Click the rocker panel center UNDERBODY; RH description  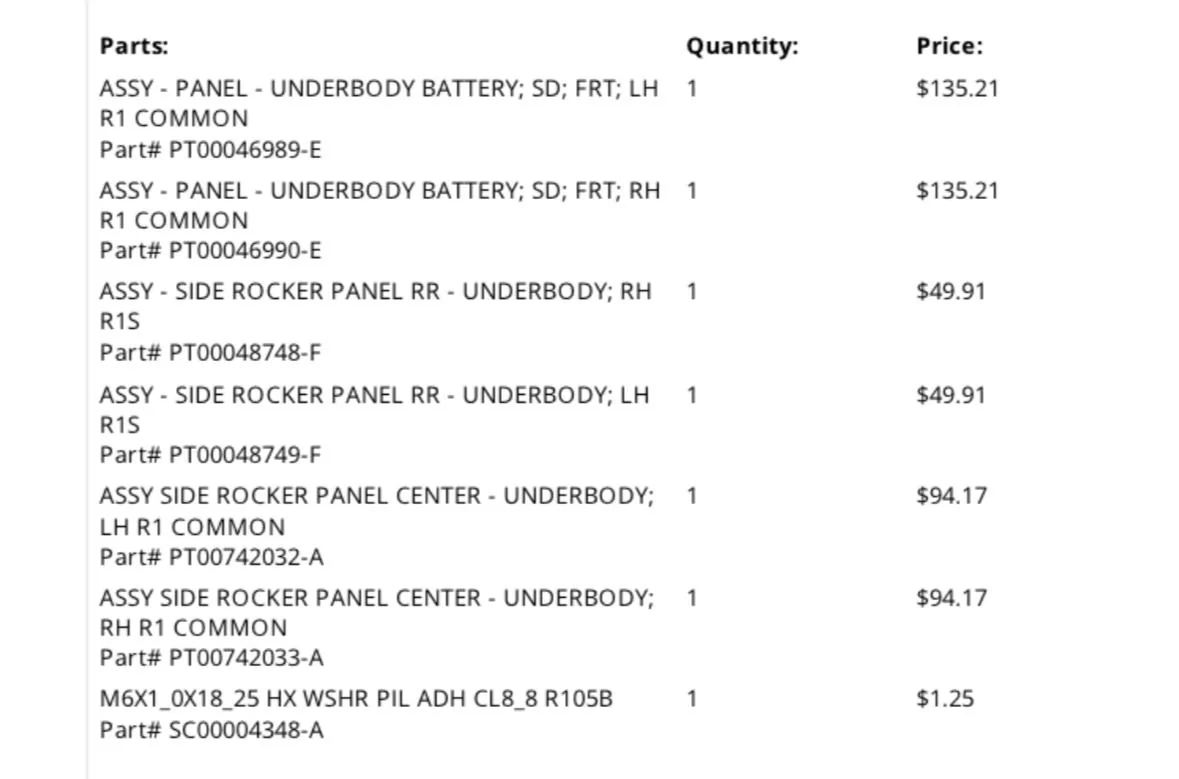[377, 613]
